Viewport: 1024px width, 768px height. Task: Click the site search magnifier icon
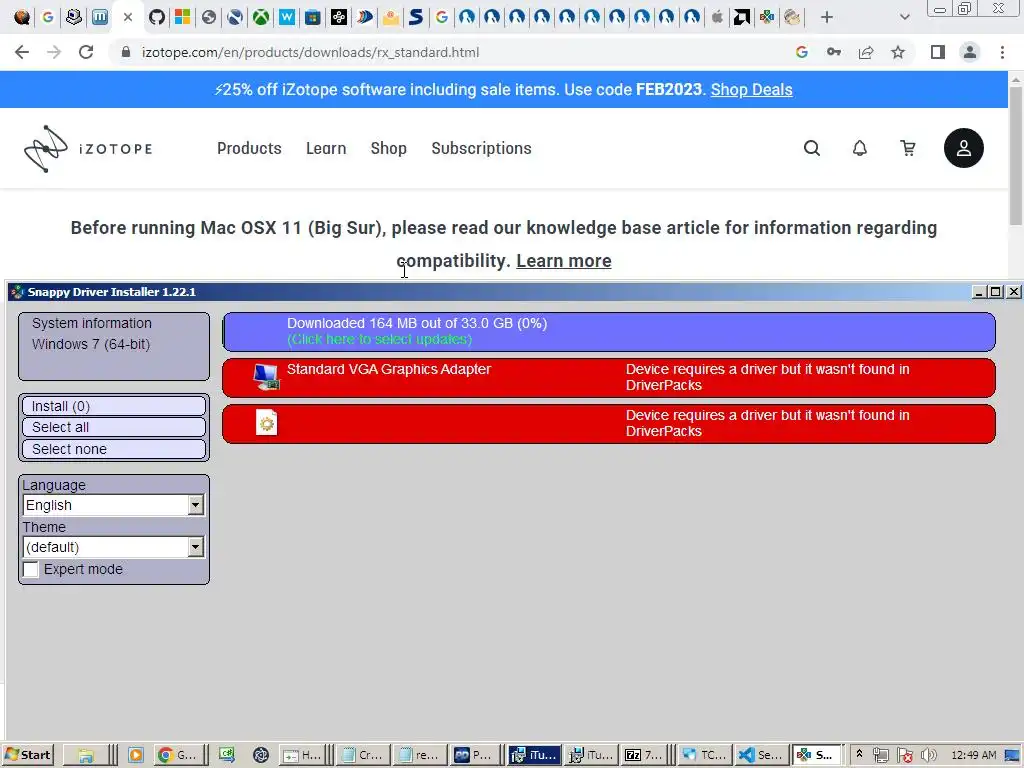coord(812,148)
